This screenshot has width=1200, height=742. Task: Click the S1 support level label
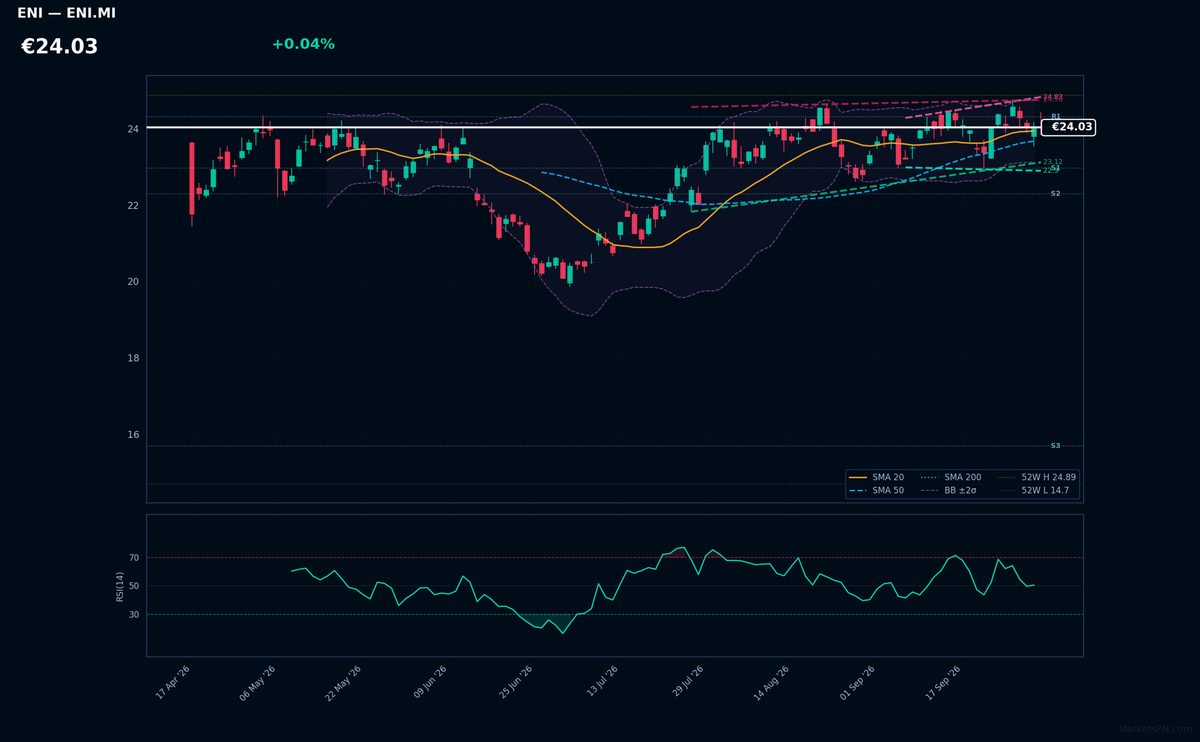[1055, 168]
